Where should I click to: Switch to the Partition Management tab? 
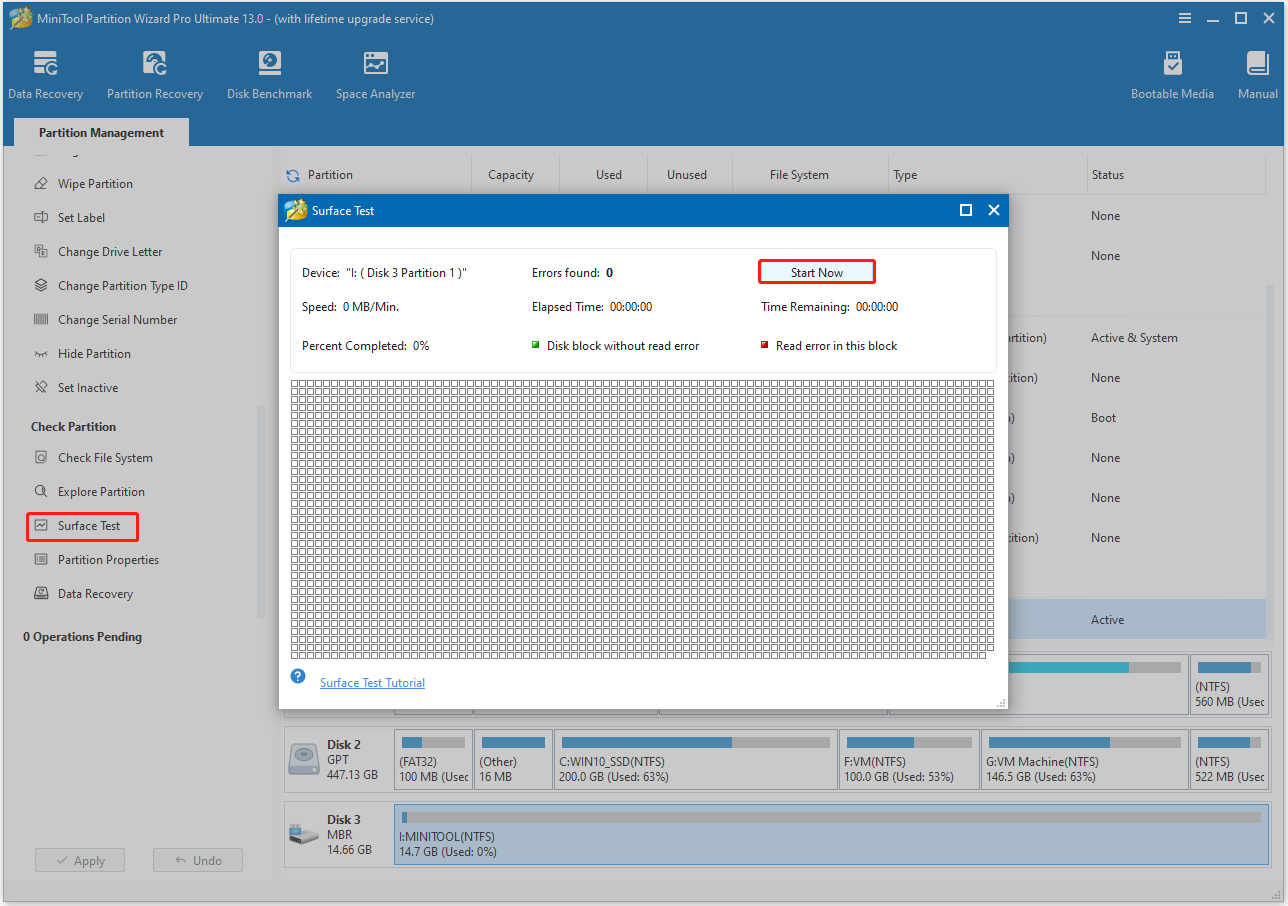tap(100, 132)
